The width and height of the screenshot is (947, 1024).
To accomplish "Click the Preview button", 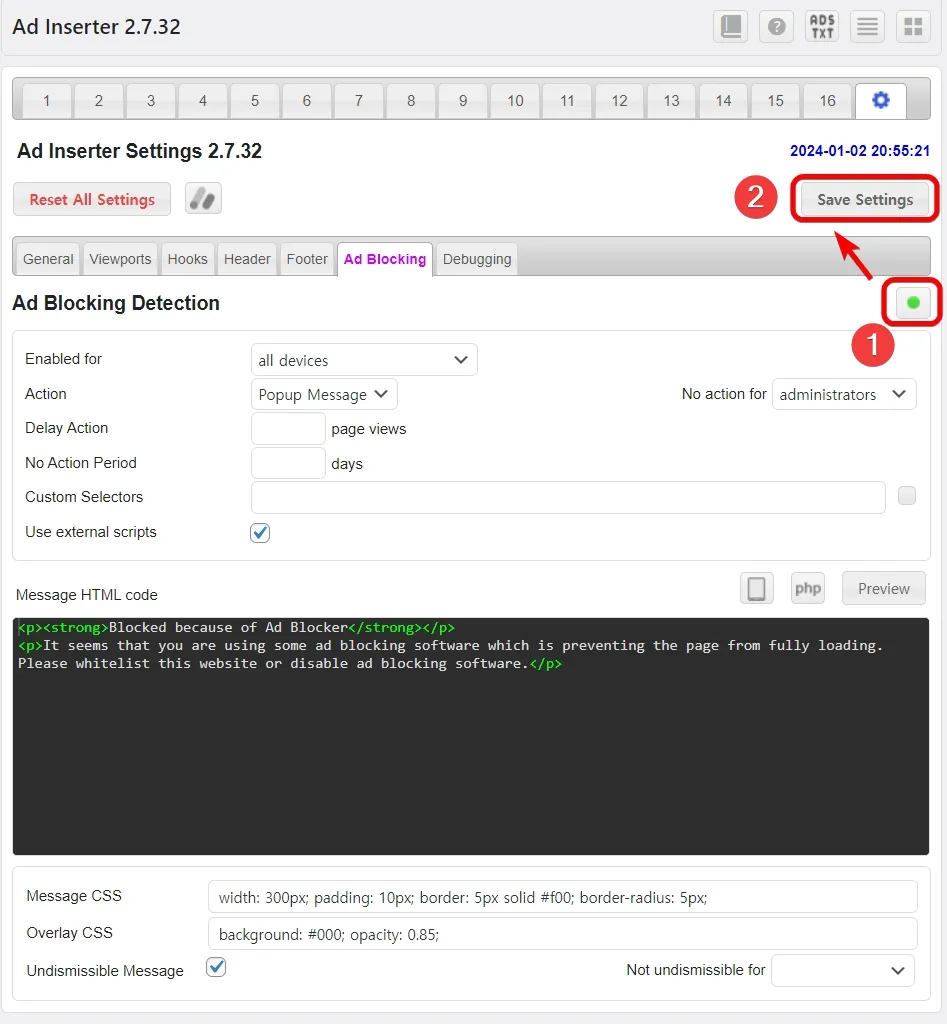I will [x=884, y=588].
